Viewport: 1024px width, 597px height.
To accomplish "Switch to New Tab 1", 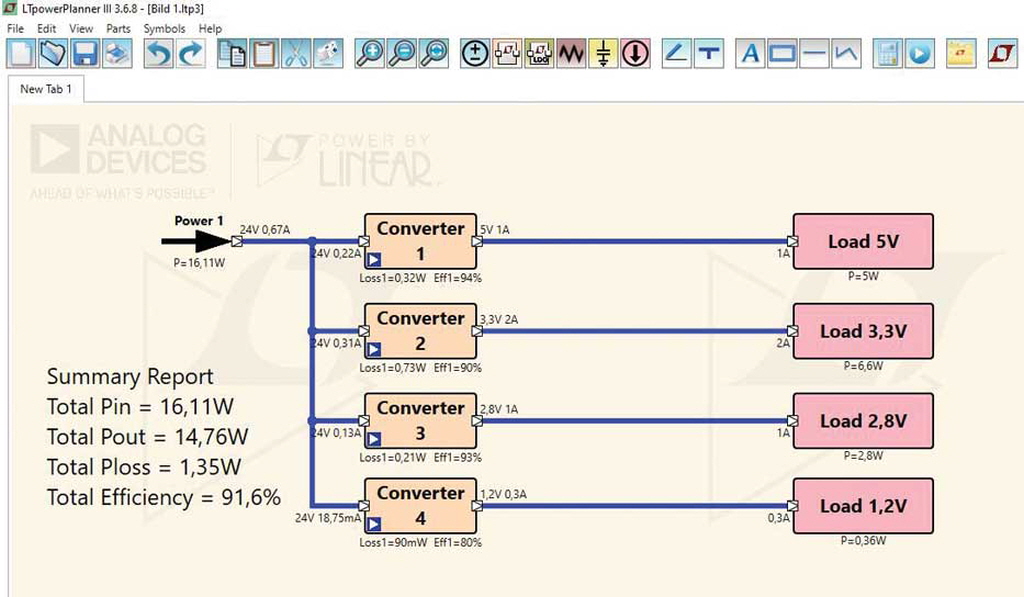I will pos(45,88).
